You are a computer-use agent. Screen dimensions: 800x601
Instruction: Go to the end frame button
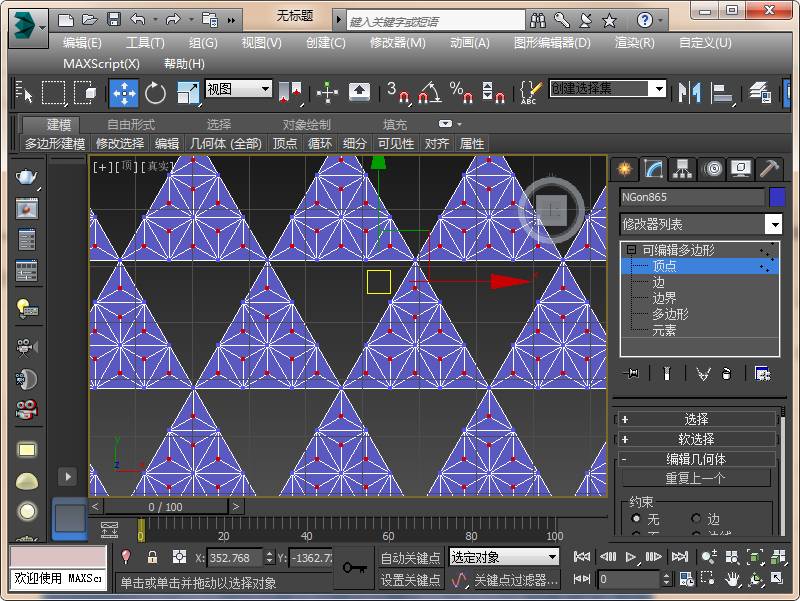tap(679, 557)
